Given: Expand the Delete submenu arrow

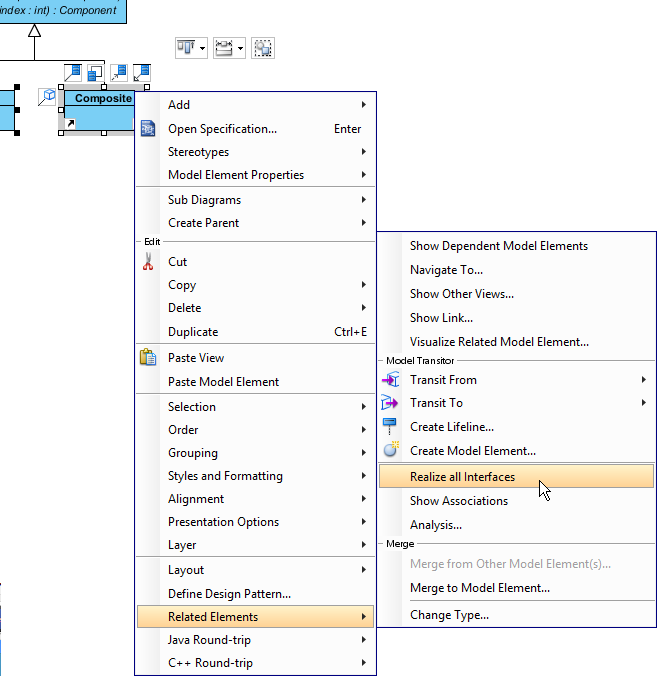Looking at the screenshot, I should [x=364, y=307].
